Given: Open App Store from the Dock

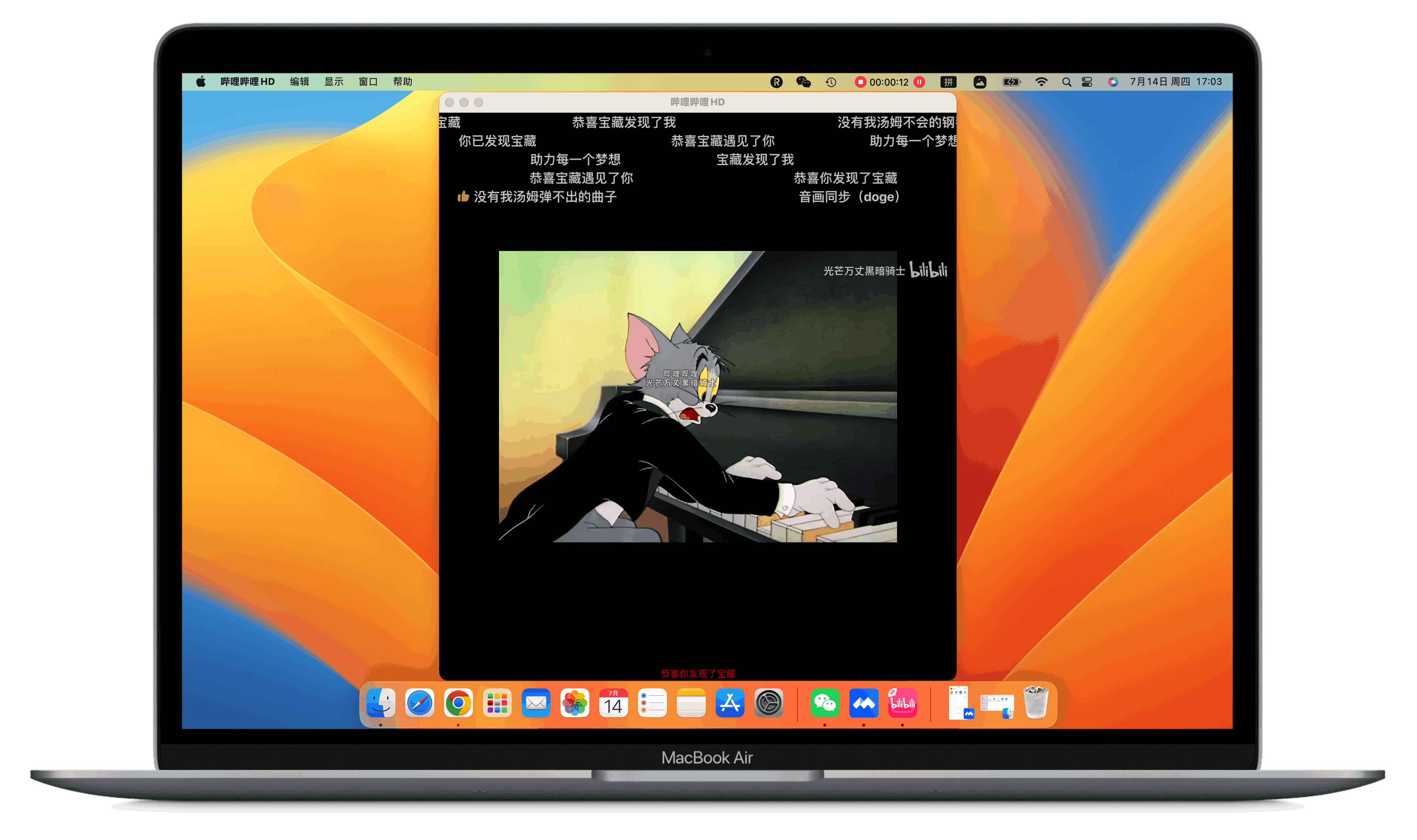Looking at the screenshot, I should coord(730,704).
